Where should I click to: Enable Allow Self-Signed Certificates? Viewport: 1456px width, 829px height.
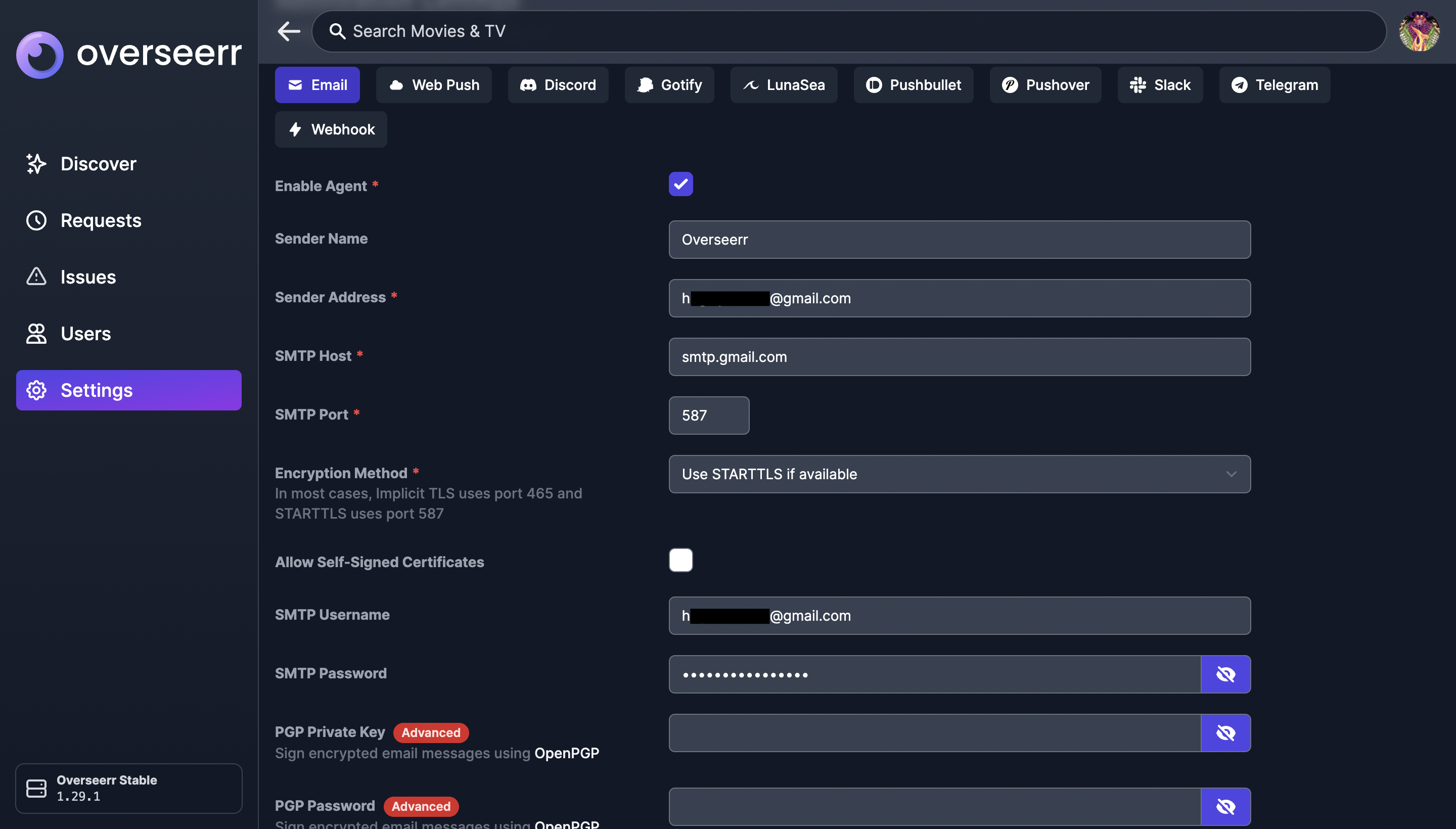[680, 560]
